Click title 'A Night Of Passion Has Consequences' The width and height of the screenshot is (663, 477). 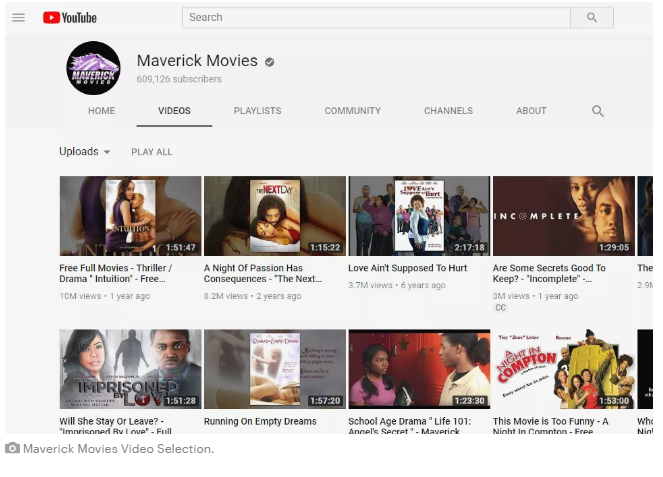coord(263,274)
